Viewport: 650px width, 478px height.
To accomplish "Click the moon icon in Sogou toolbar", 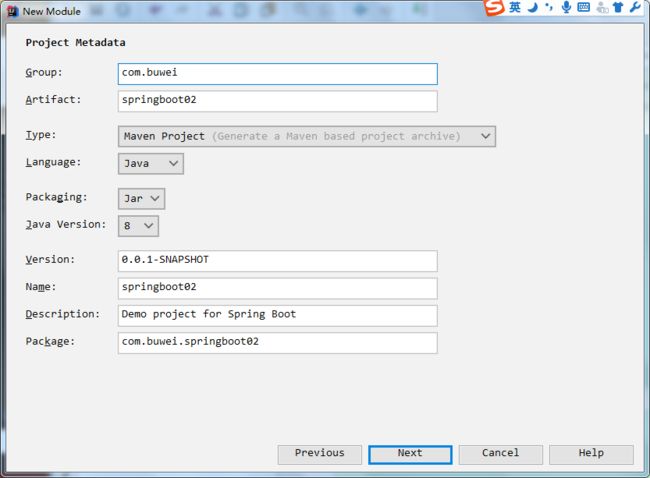I will (533, 7).
